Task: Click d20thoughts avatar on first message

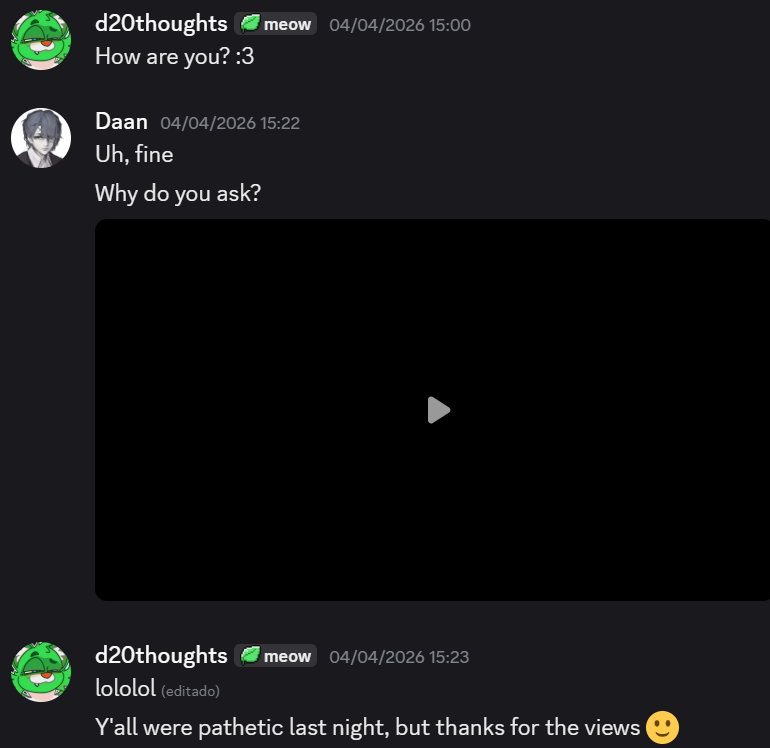Action: pyautogui.click(x=41, y=40)
